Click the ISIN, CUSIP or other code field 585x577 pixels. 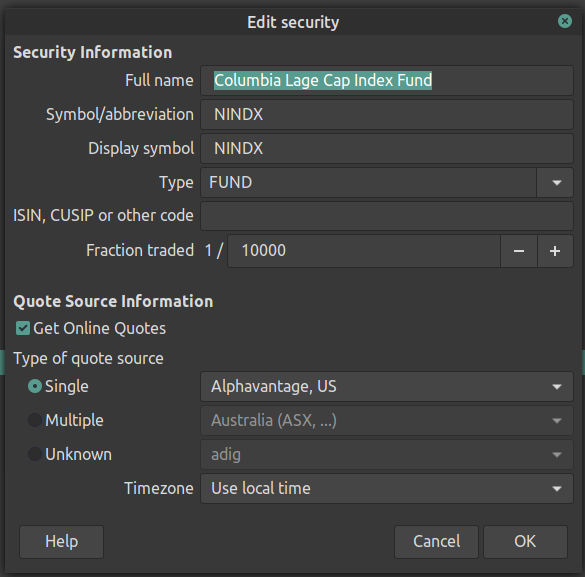coord(387,216)
